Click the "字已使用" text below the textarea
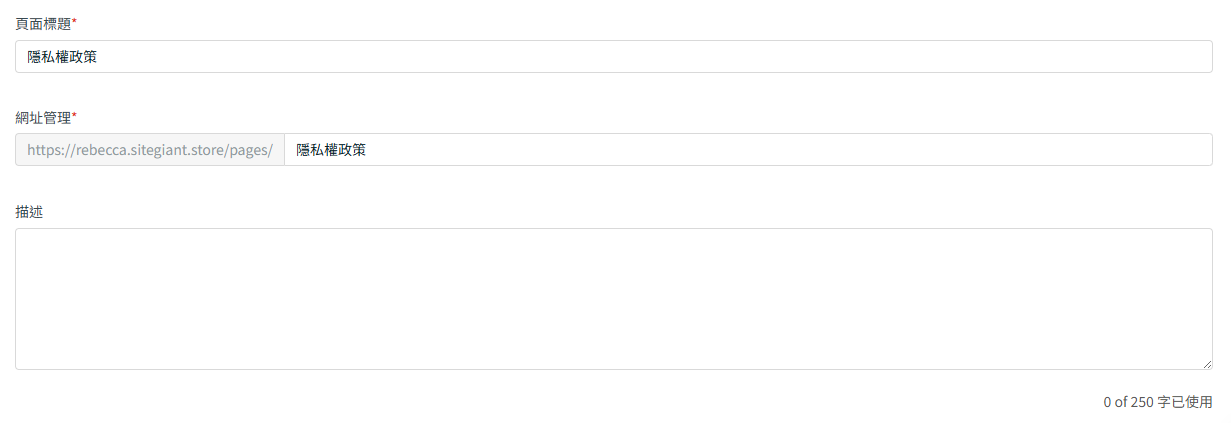Screen dimensions: 1231x423 click(1185, 402)
